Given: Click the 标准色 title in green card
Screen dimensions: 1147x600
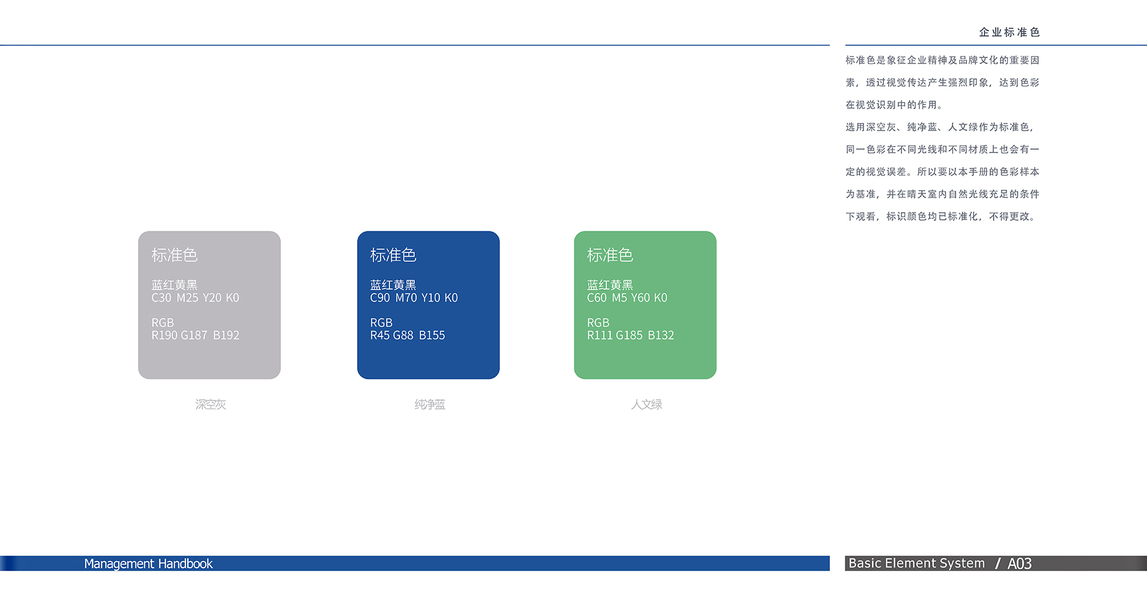Looking at the screenshot, I should pos(610,255).
